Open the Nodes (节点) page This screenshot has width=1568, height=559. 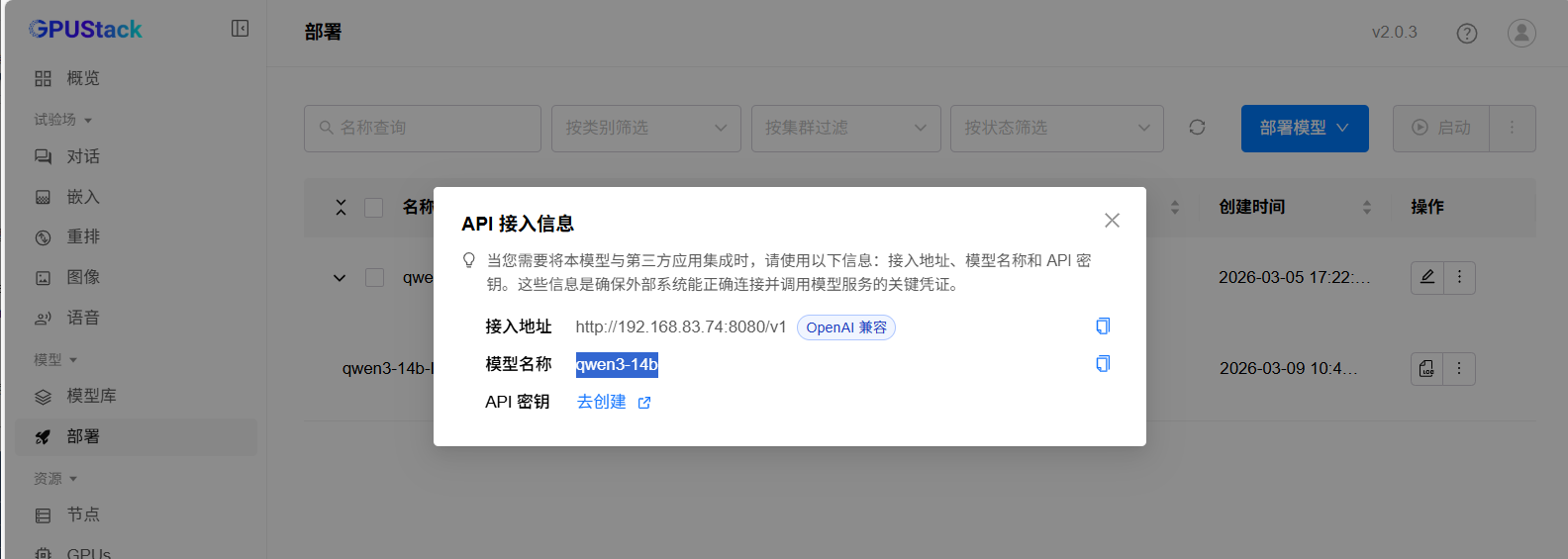point(137,514)
